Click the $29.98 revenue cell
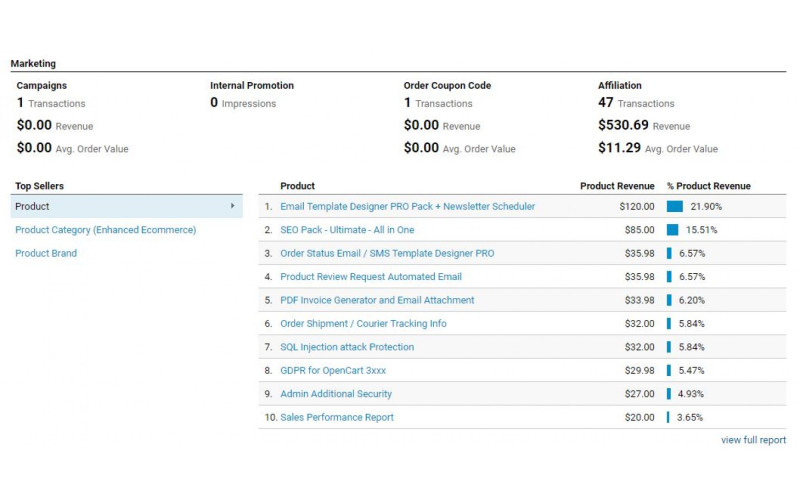Image resolution: width=800 pixels, height=500 pixels. click(x=639, y=371)
